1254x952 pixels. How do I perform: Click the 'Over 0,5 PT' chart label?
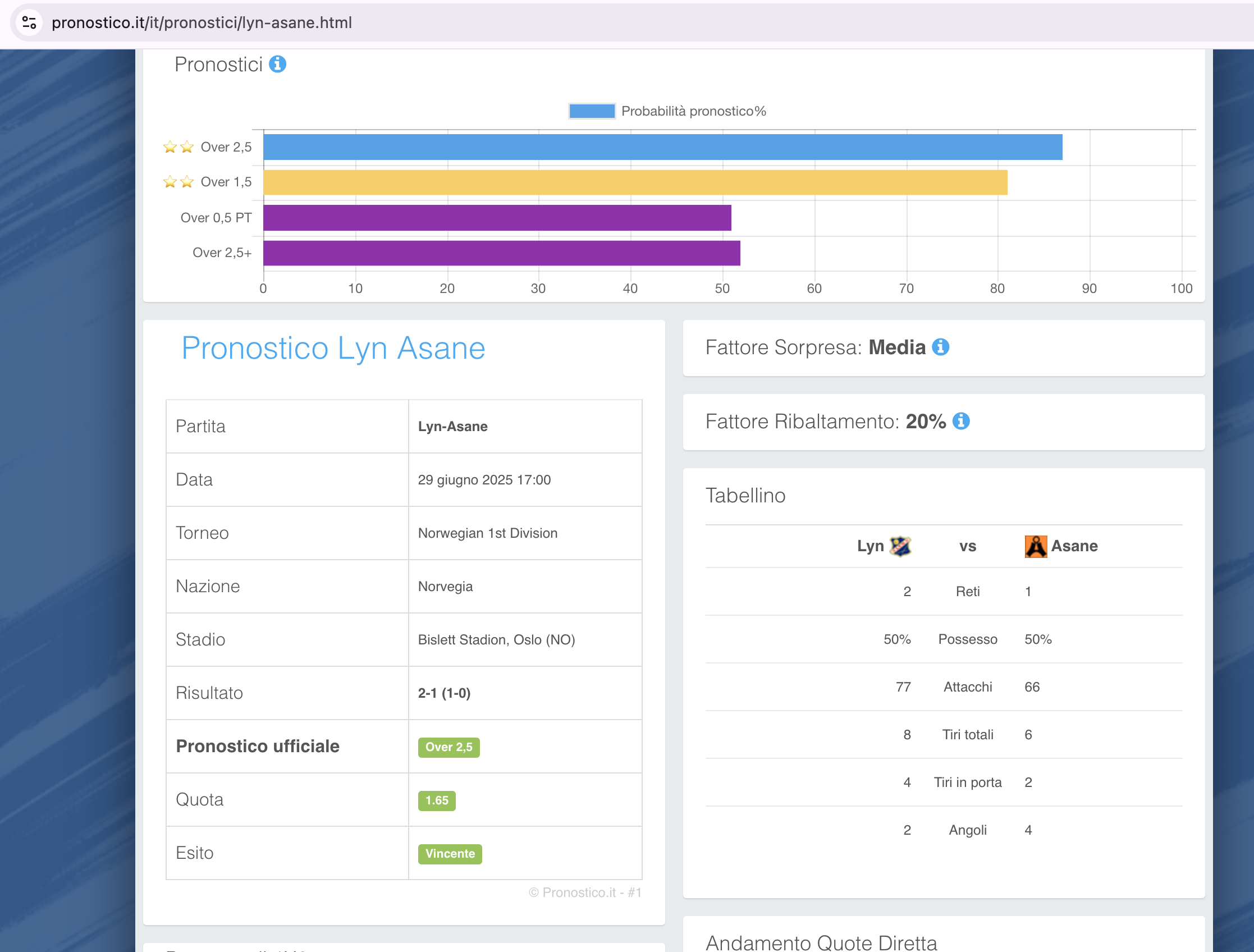pos(216,218)
